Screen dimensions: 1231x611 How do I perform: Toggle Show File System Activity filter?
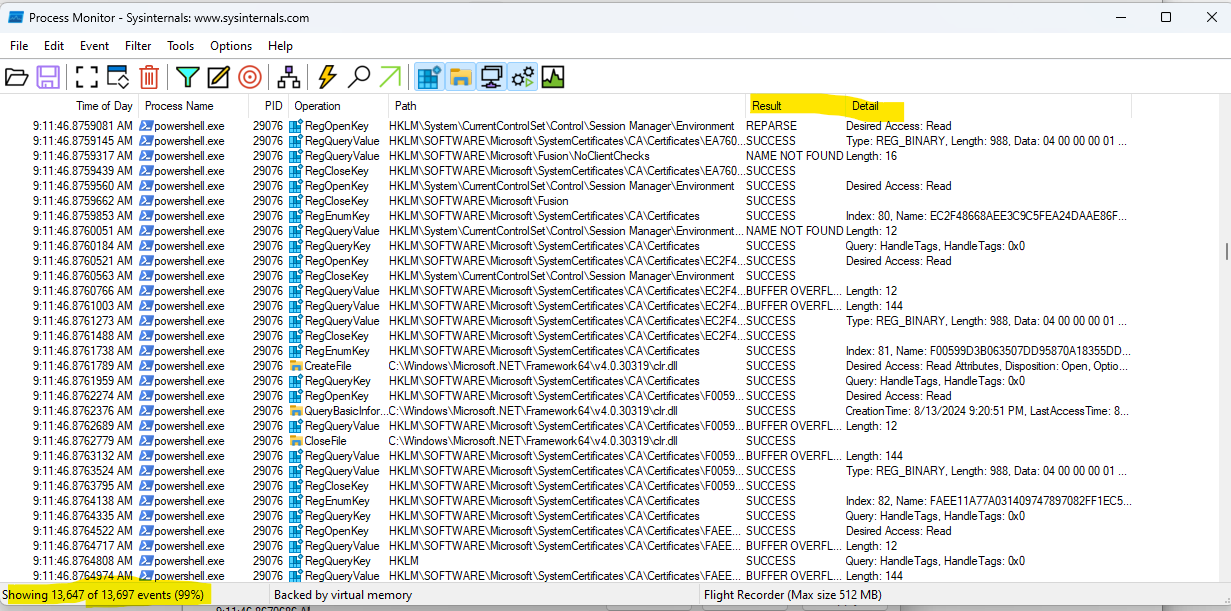click(x=459, y=76)
